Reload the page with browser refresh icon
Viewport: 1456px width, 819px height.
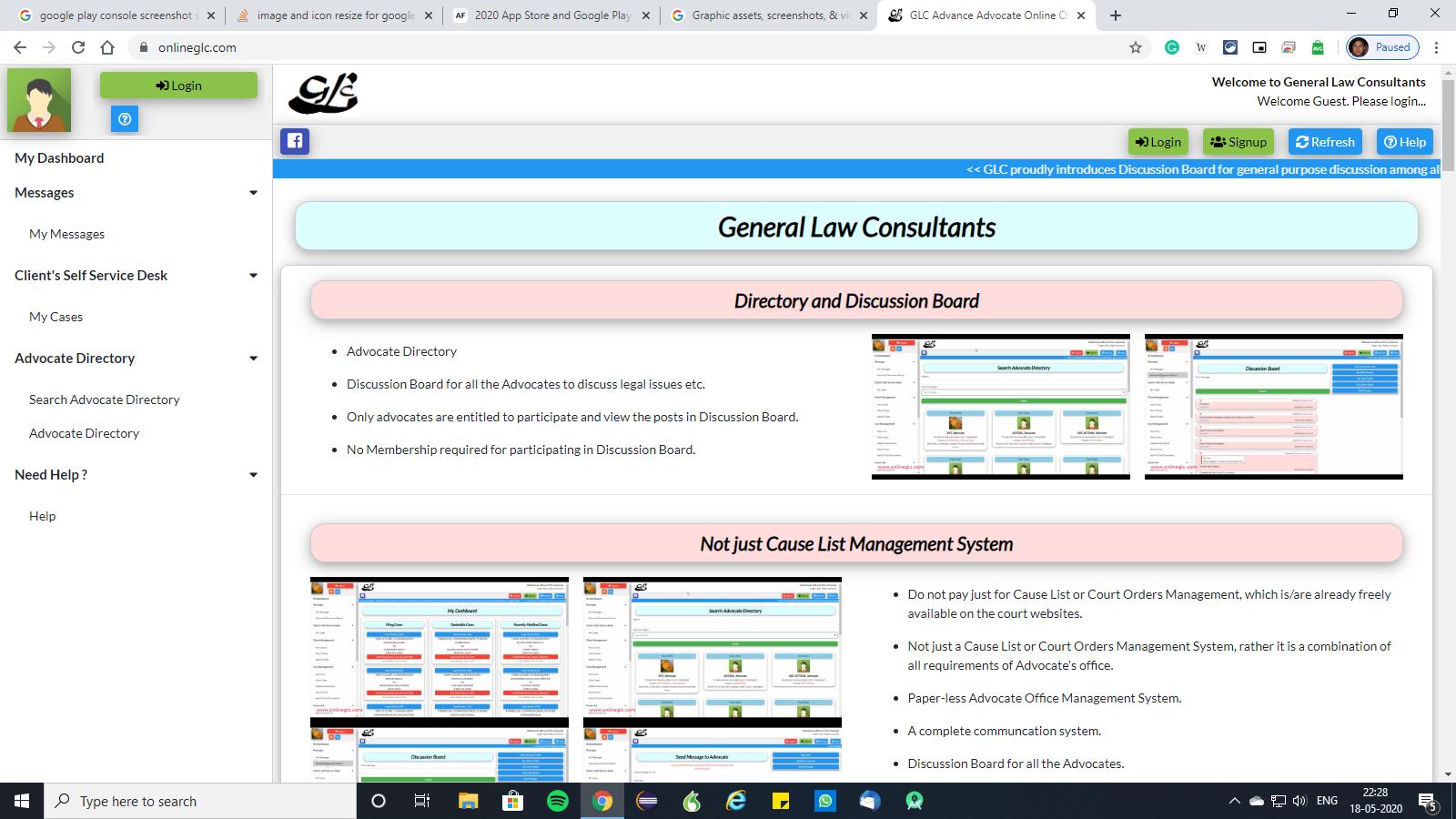point(78,47)
